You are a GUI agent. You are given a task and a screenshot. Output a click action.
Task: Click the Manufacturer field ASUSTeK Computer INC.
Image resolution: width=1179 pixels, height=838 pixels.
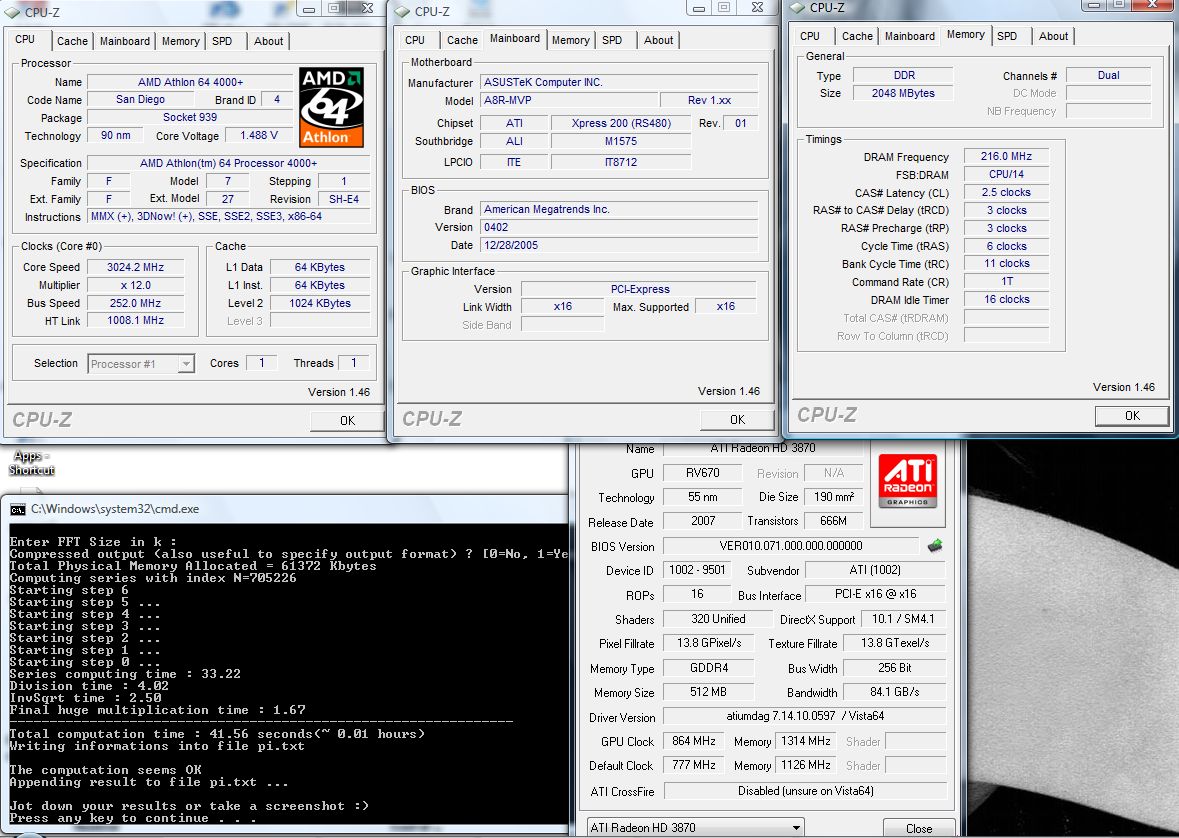click(619, 82)
